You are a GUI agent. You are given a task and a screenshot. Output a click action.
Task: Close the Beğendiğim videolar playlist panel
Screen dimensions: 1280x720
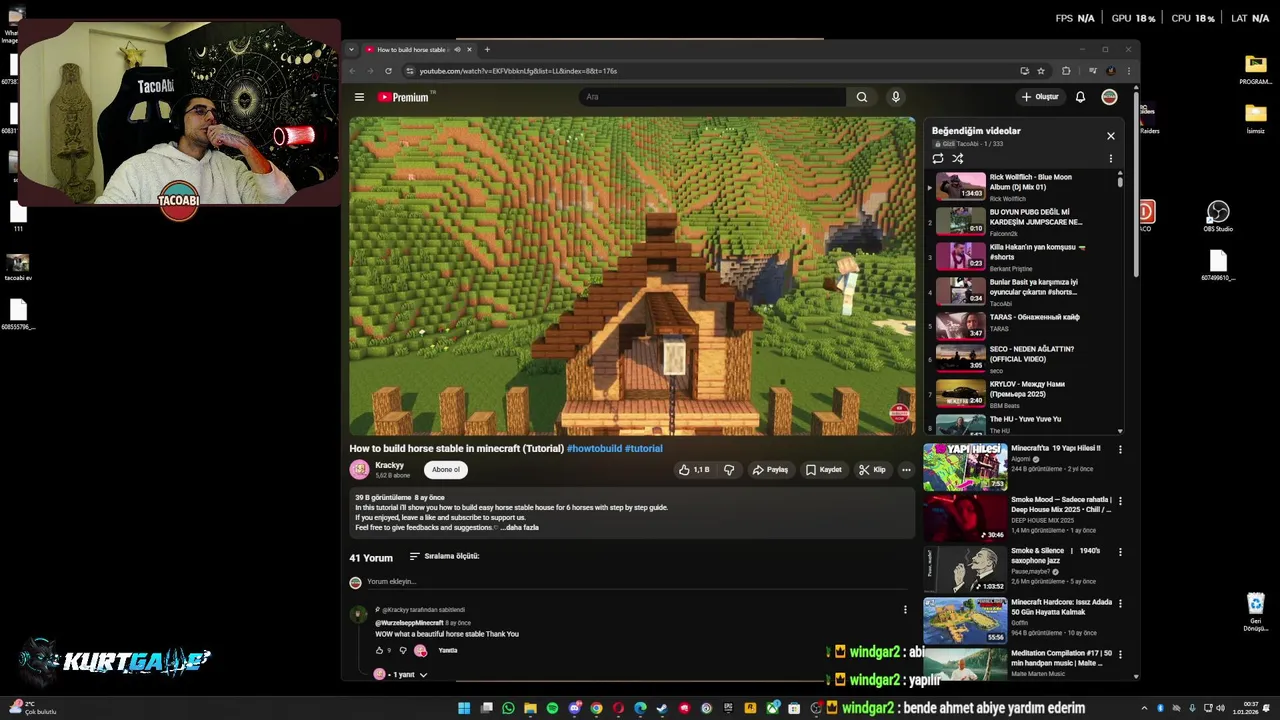1110,135
